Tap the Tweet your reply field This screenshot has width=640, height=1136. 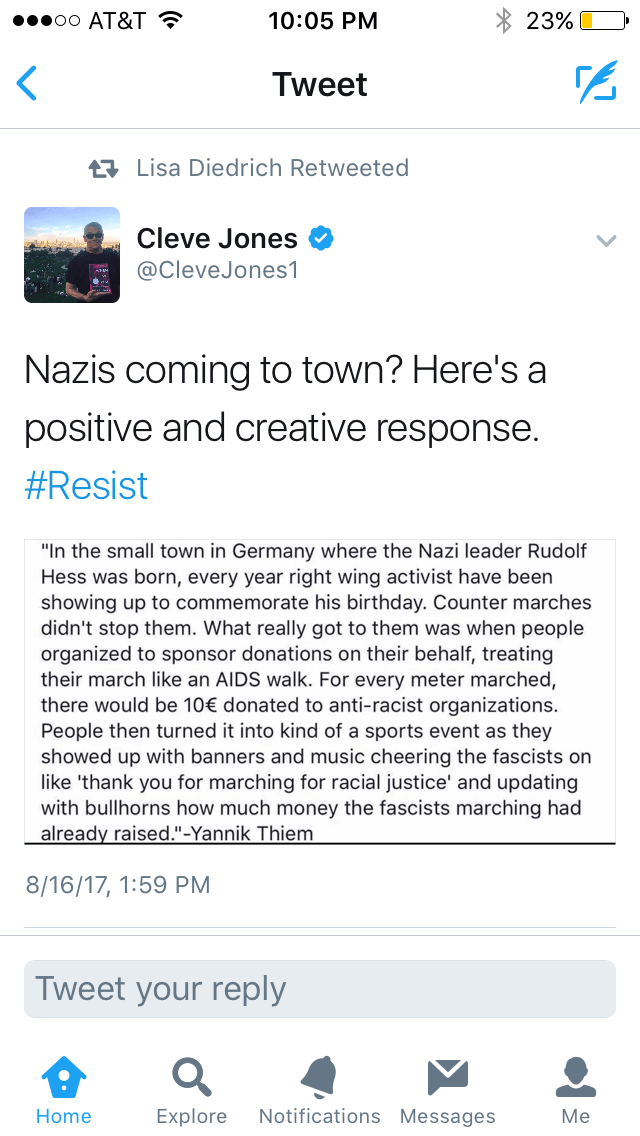click(320, 989)
